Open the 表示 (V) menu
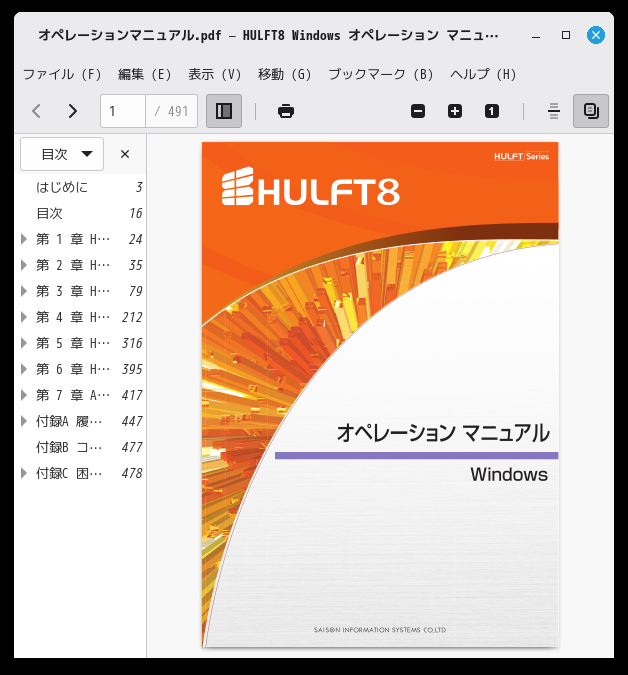The image size is (628, 675). [214, 74]
